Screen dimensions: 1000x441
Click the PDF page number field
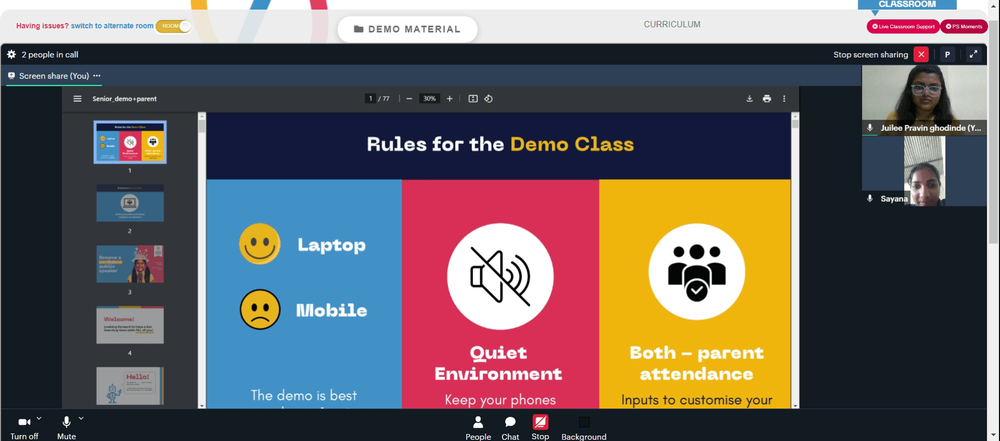click(370, 98)
